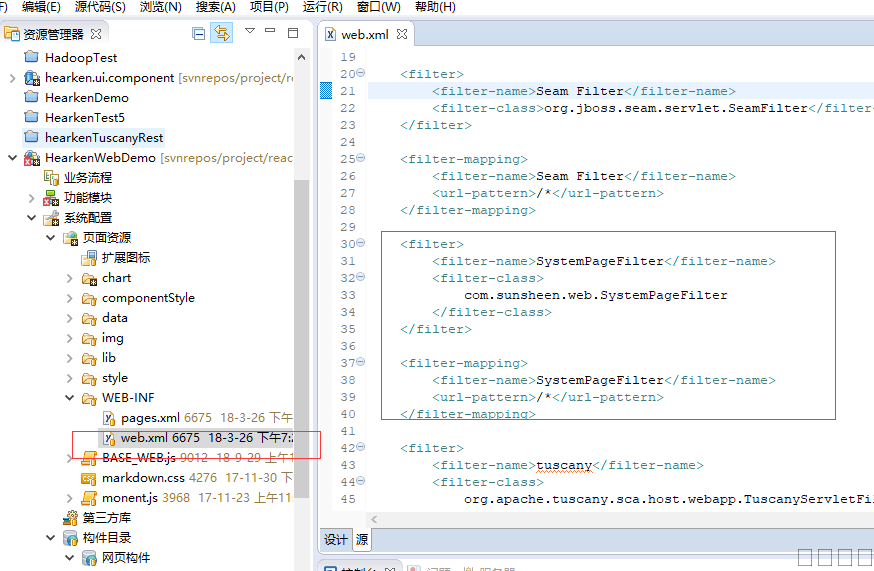Click the HadoopTest project folder icon

pos(30,58)
